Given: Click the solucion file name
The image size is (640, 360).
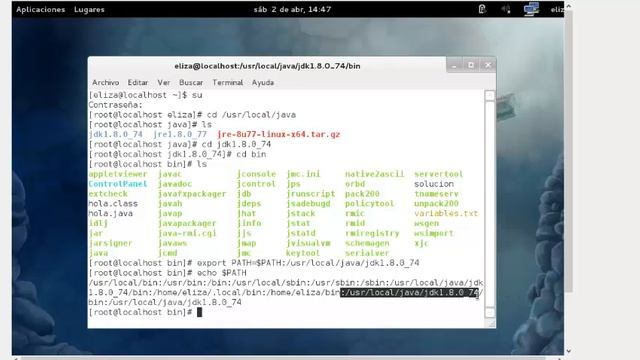Looking at the screenshot, I should [x=433, y=184].
